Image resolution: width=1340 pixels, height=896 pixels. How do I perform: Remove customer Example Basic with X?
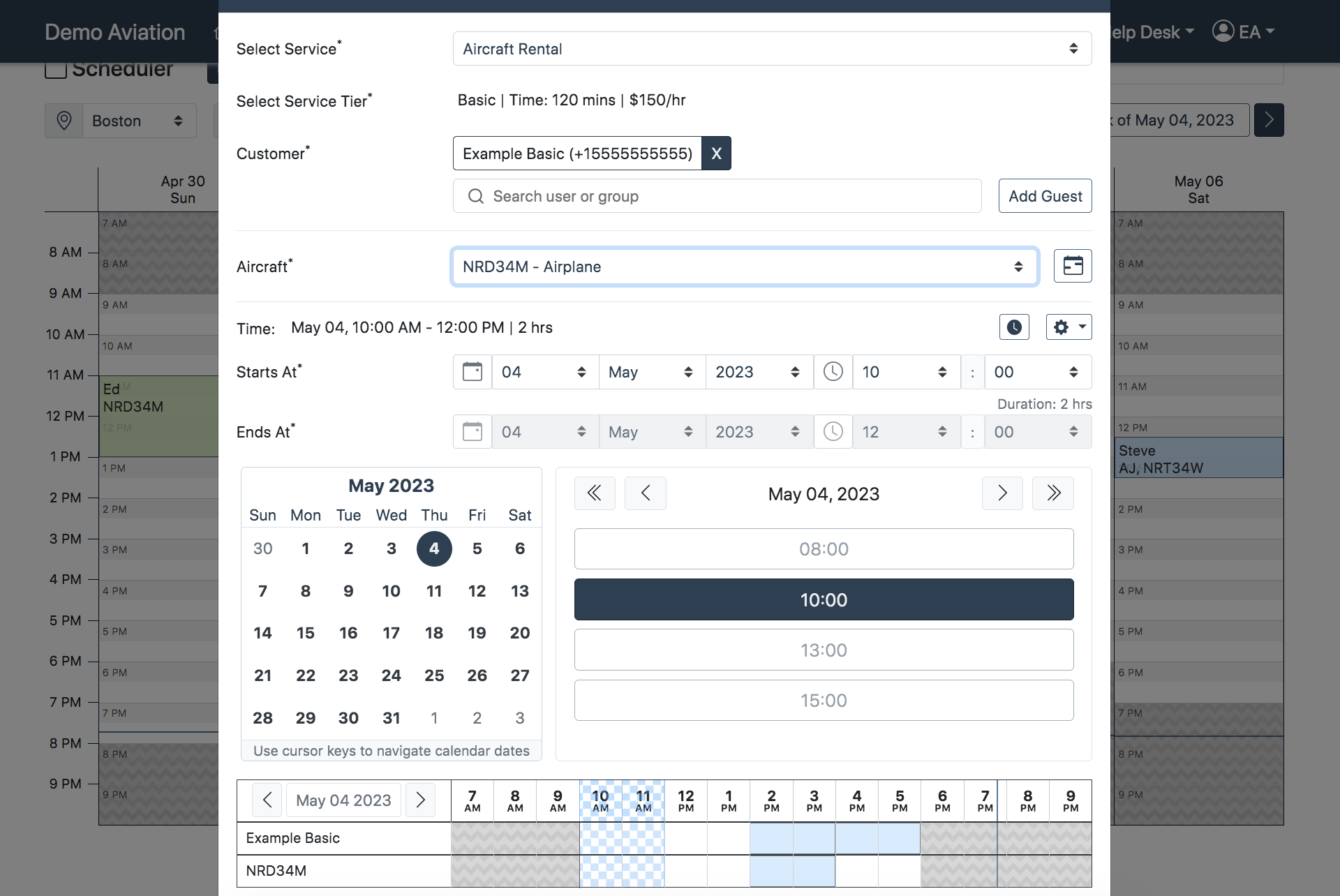(x=716, y=154)
